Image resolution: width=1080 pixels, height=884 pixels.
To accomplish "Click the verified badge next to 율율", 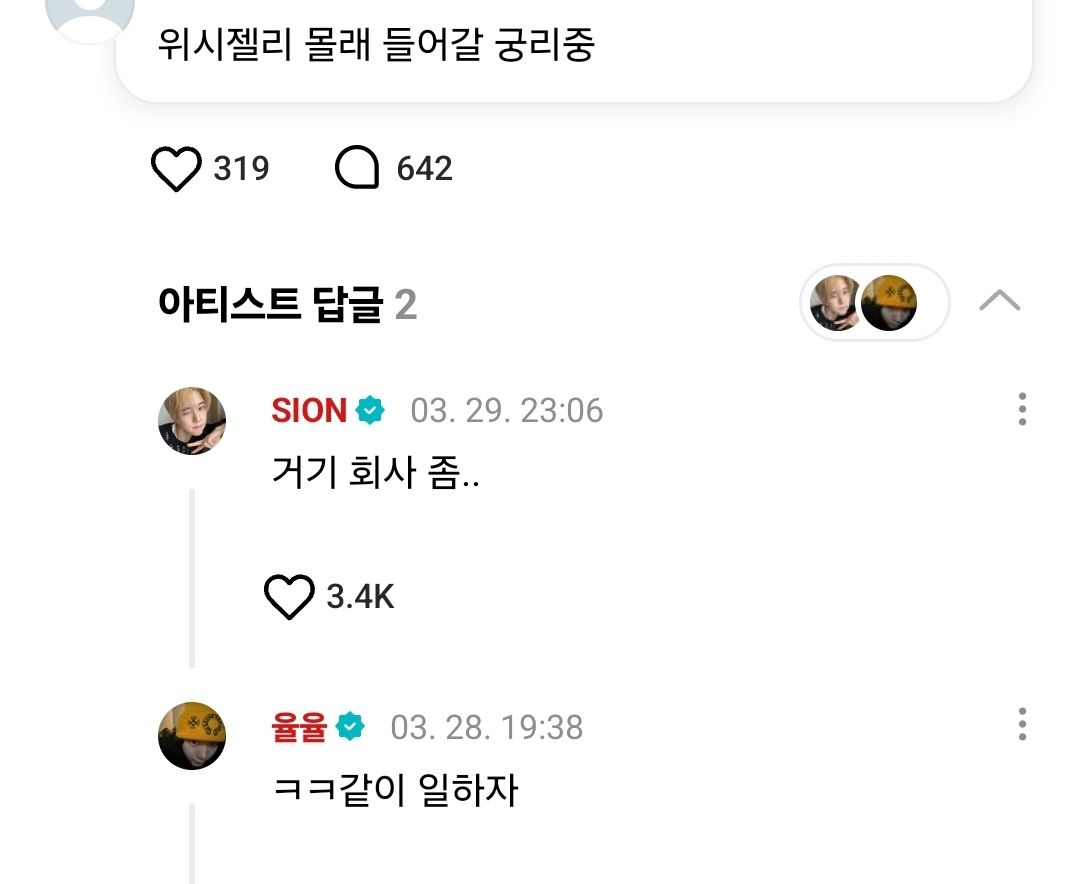I will 350,727.
